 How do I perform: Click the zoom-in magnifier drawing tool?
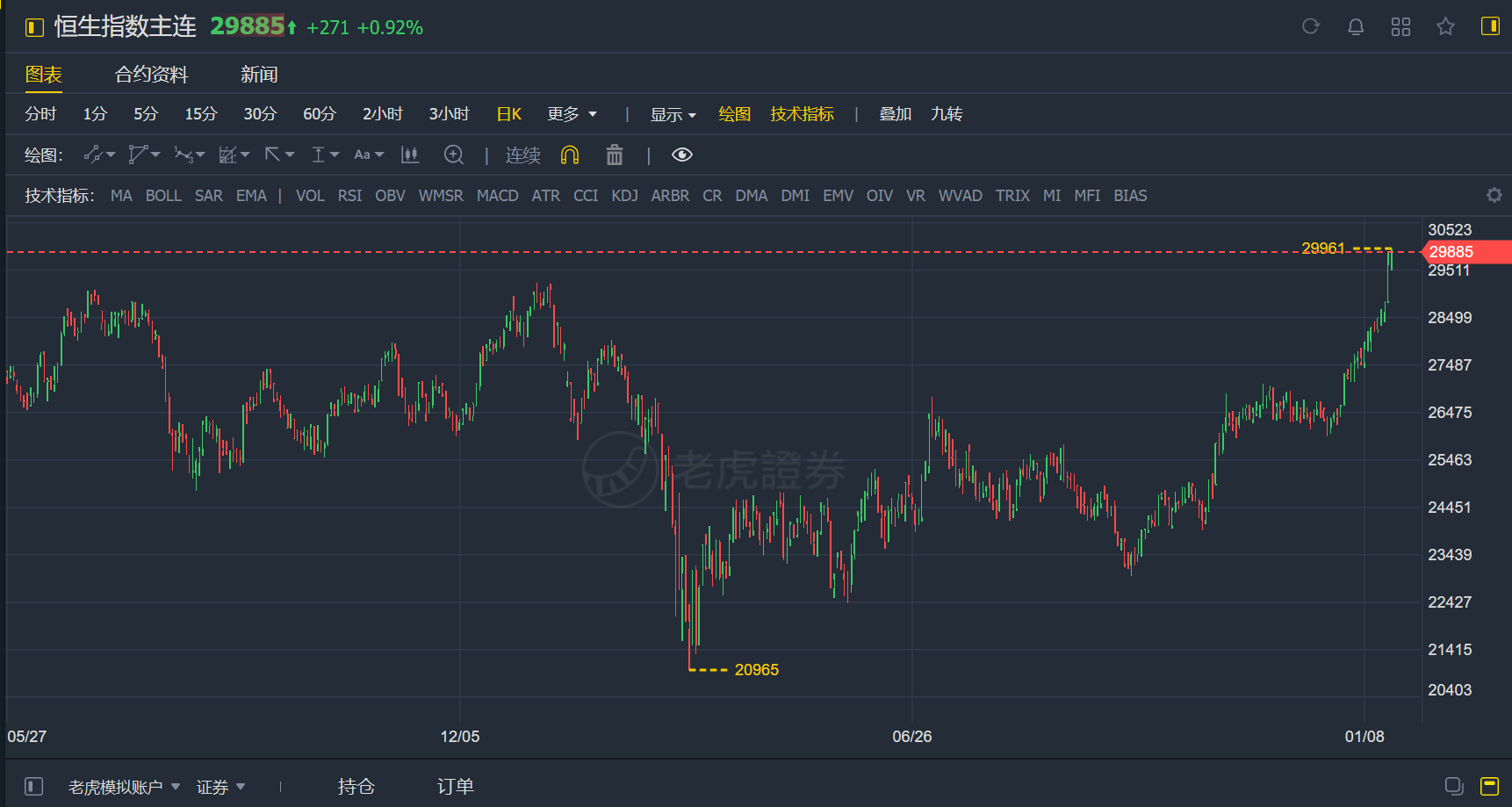[454, 155]
